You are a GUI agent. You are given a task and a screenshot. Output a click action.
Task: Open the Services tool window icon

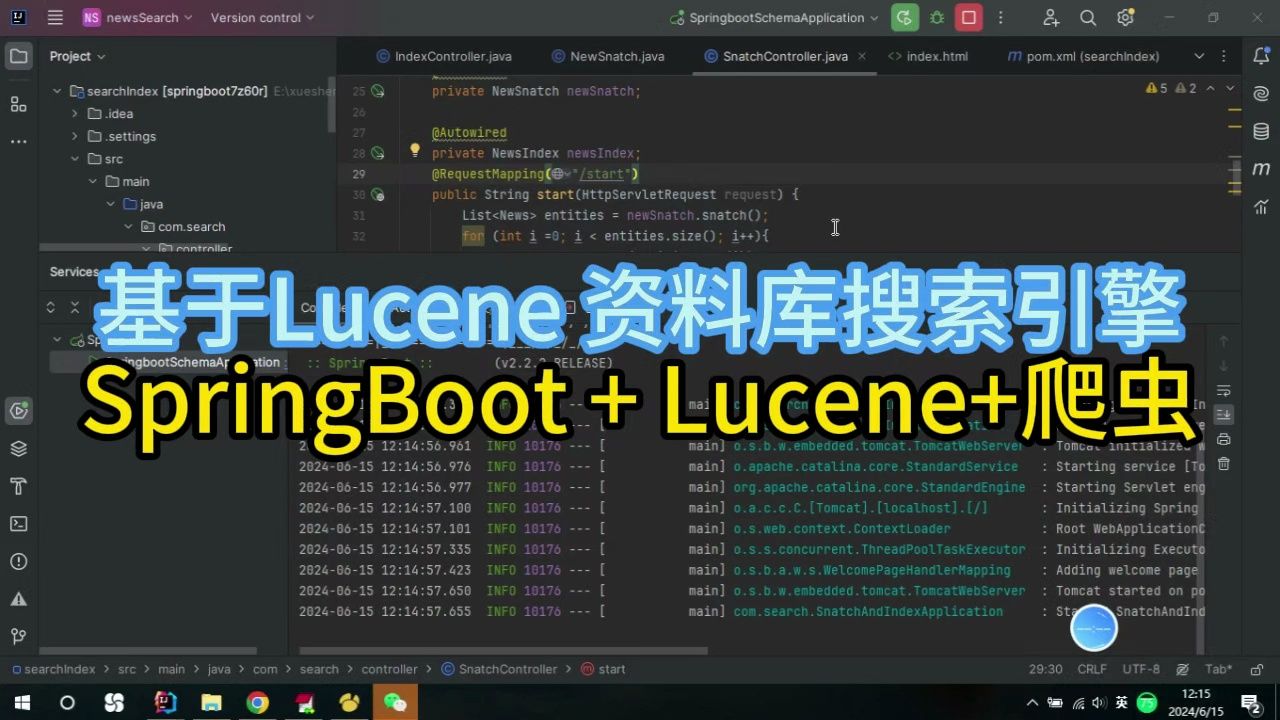pos(18,410)
